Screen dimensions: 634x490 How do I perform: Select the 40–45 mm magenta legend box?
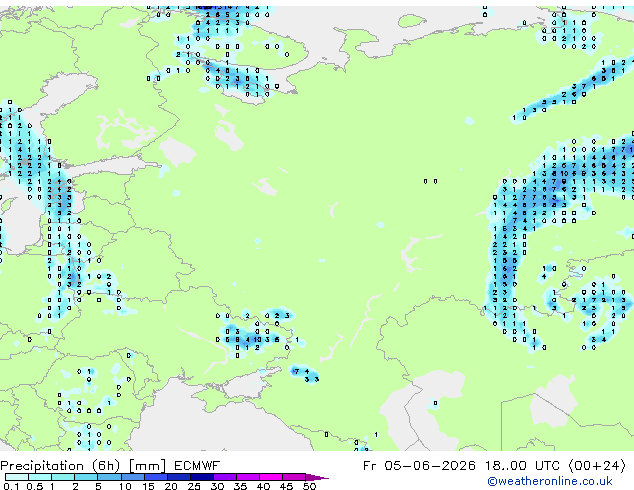click(x=271, y=477)
